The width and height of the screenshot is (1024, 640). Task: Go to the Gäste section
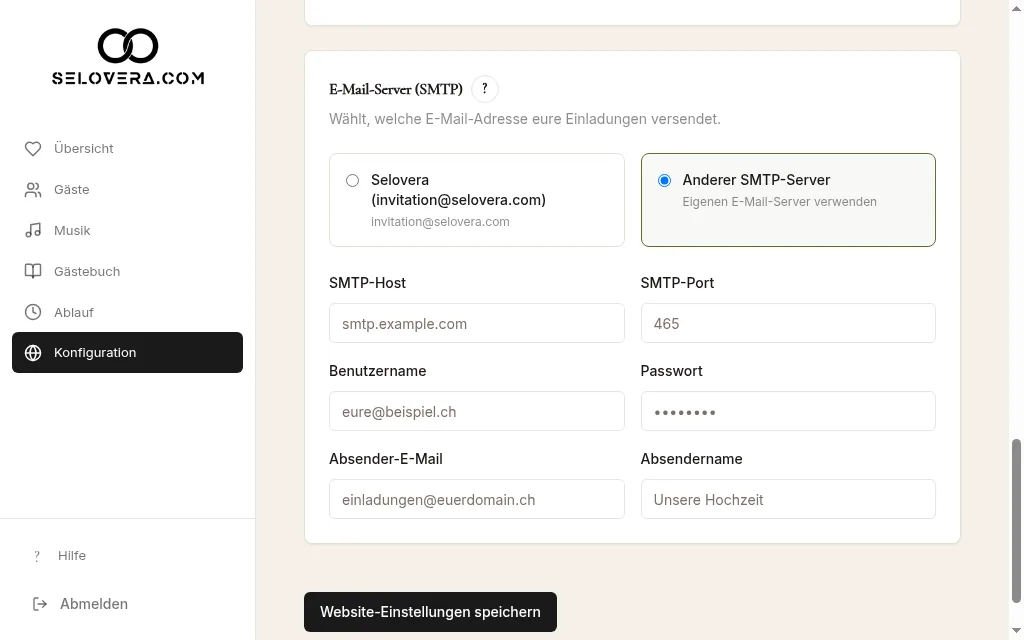click(x=127, y=189)
